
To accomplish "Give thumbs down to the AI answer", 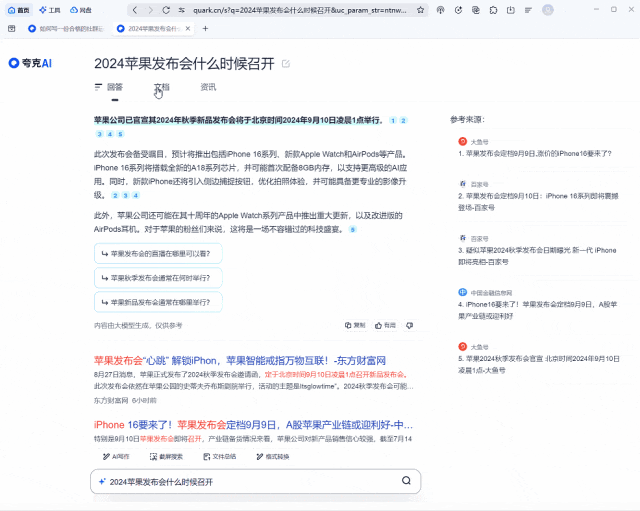I will click(x=409, y=325).
